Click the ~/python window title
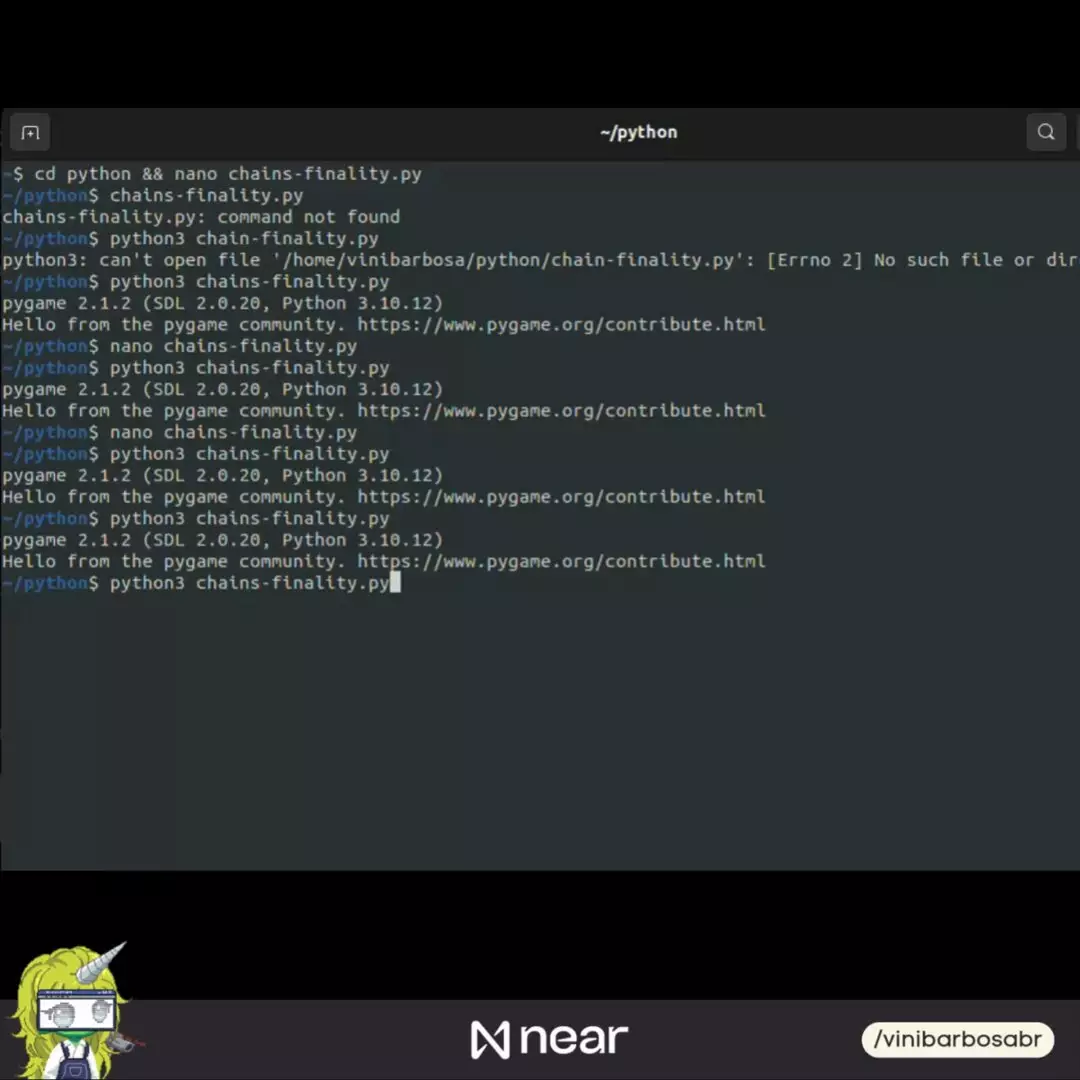The height and width of the screenshot is (1080, 1080). tap(638, 132)
